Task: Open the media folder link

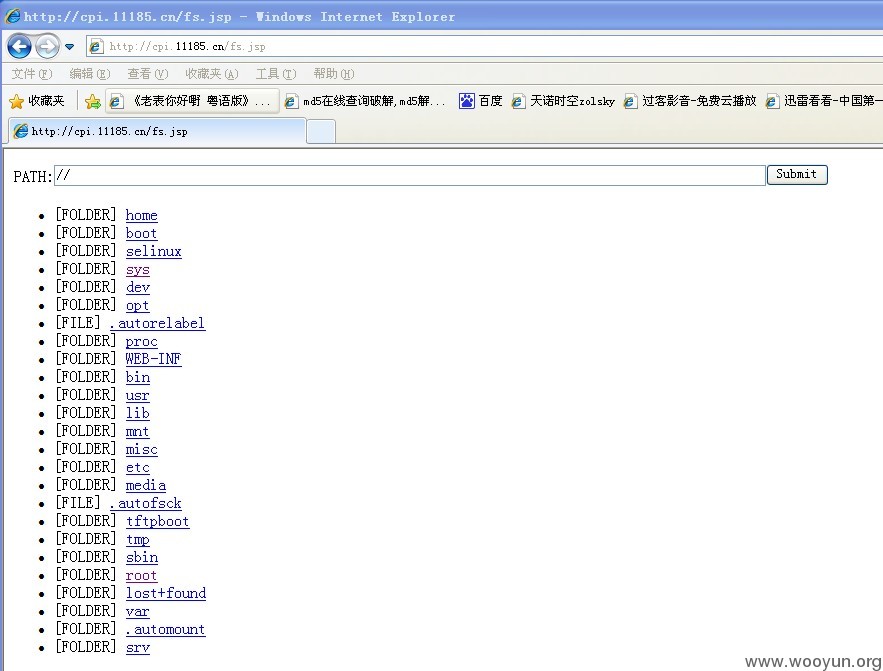Action: point(146,485)
